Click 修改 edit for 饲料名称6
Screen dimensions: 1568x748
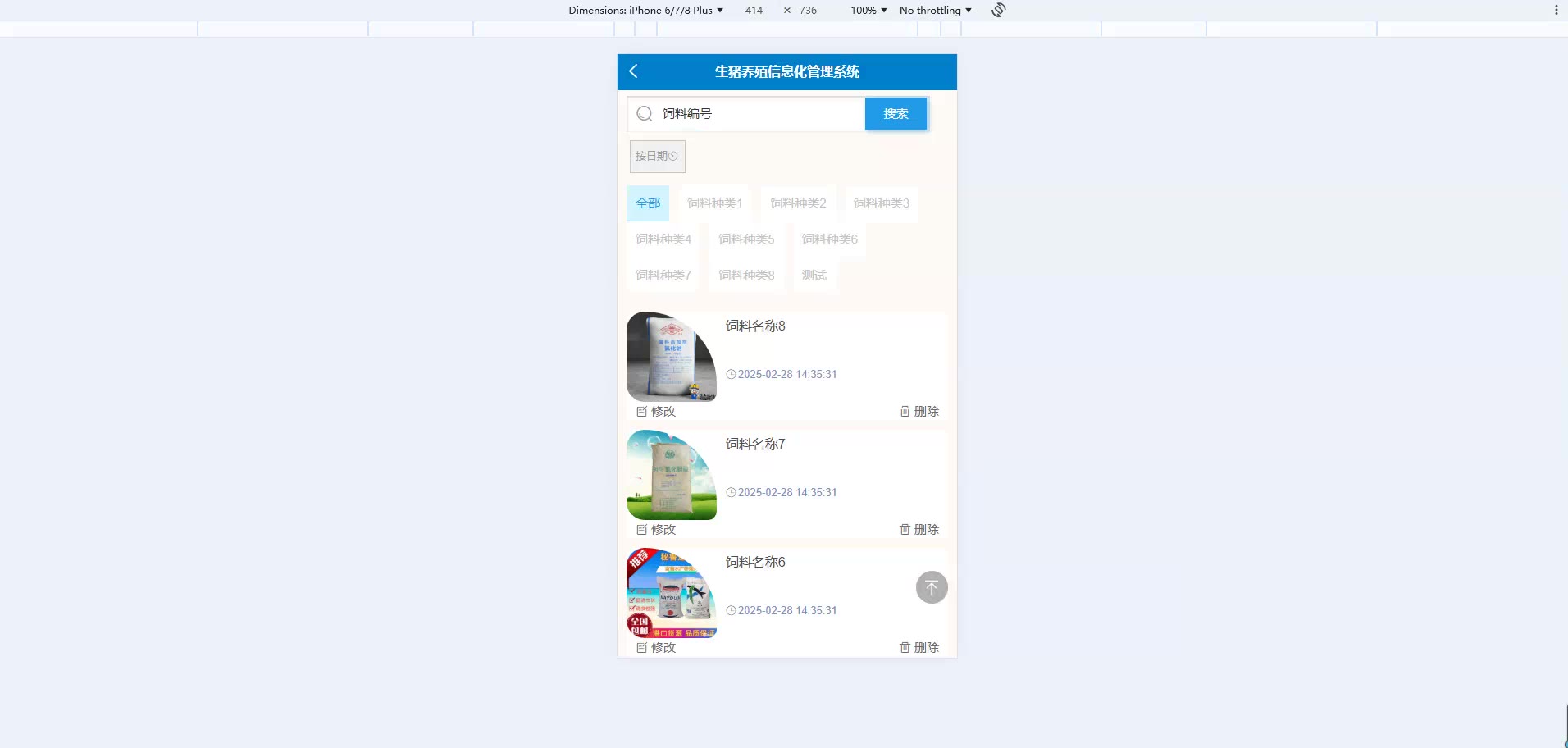[x=656, y=648]
